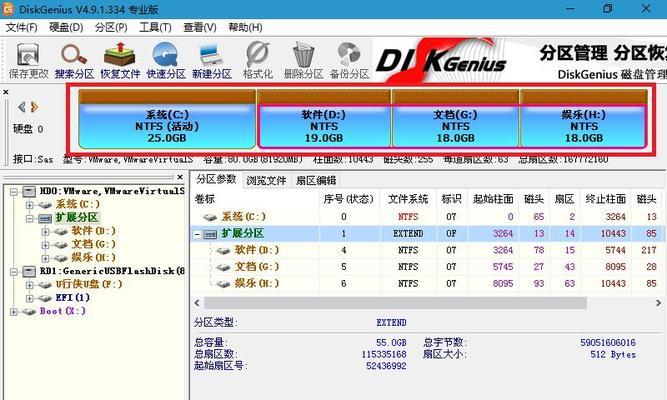This screenshot has height=400, width=667.
Task: Close the tree panel with the x
Action: (x=180, y=177)
